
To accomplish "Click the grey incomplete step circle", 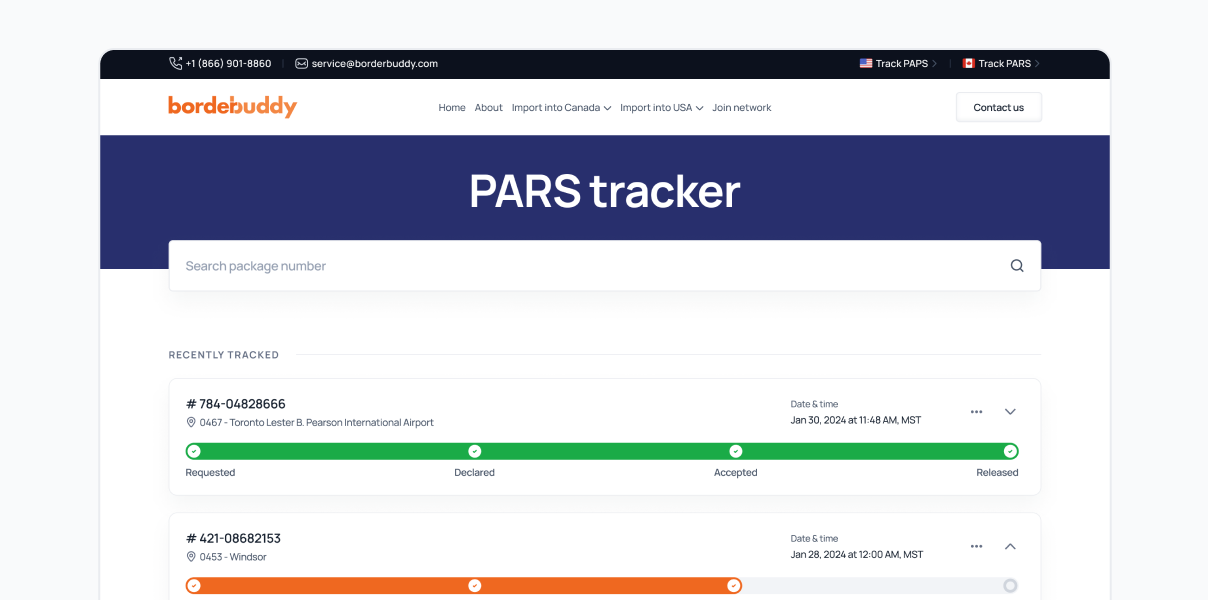I will coord(1010,586).
